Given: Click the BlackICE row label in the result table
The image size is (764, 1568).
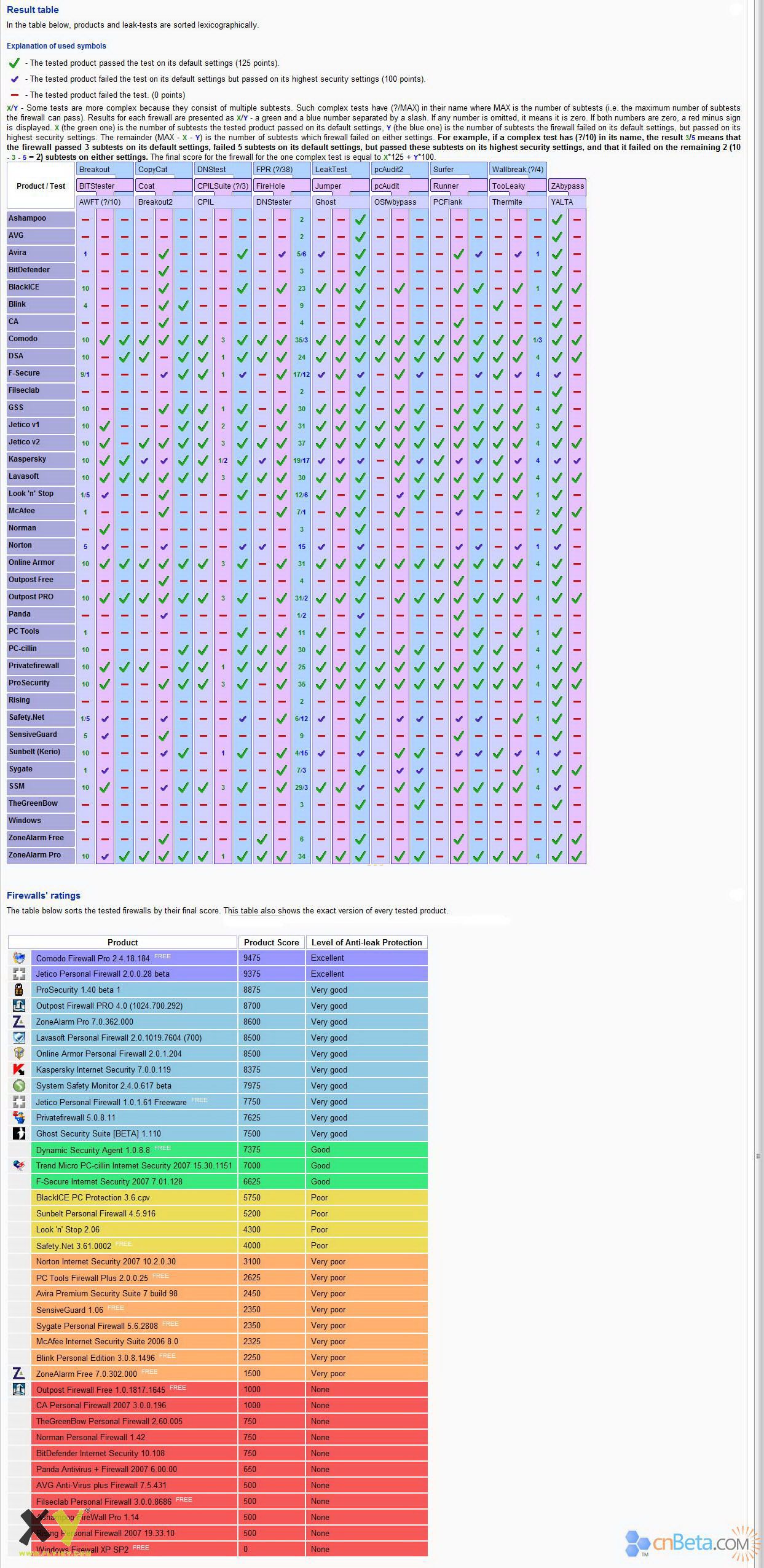Looking at the screenshot, I should click(41, 287).
